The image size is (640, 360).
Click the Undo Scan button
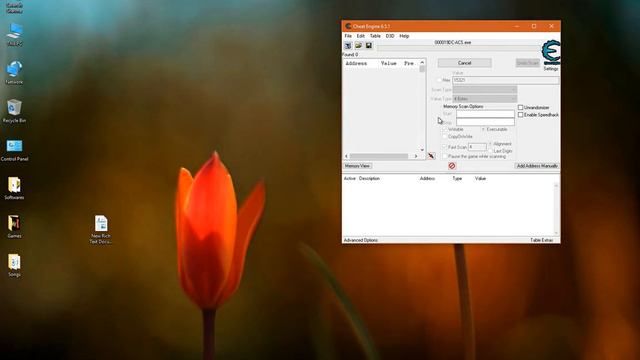pos(528,63)
